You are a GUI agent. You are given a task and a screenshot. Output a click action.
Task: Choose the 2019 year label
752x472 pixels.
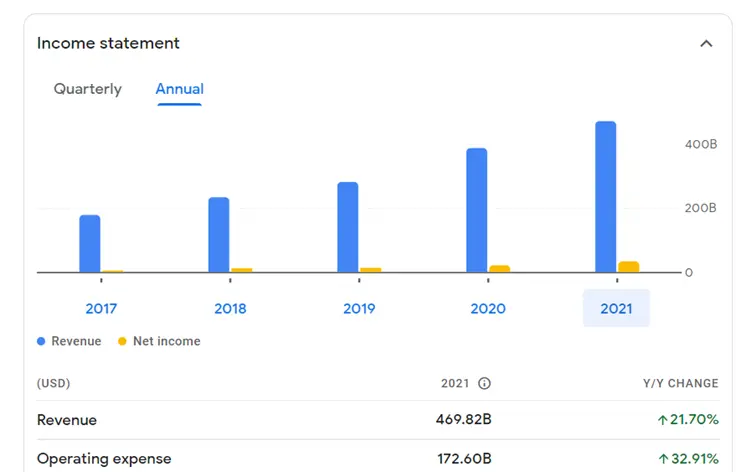pos(359,309)
